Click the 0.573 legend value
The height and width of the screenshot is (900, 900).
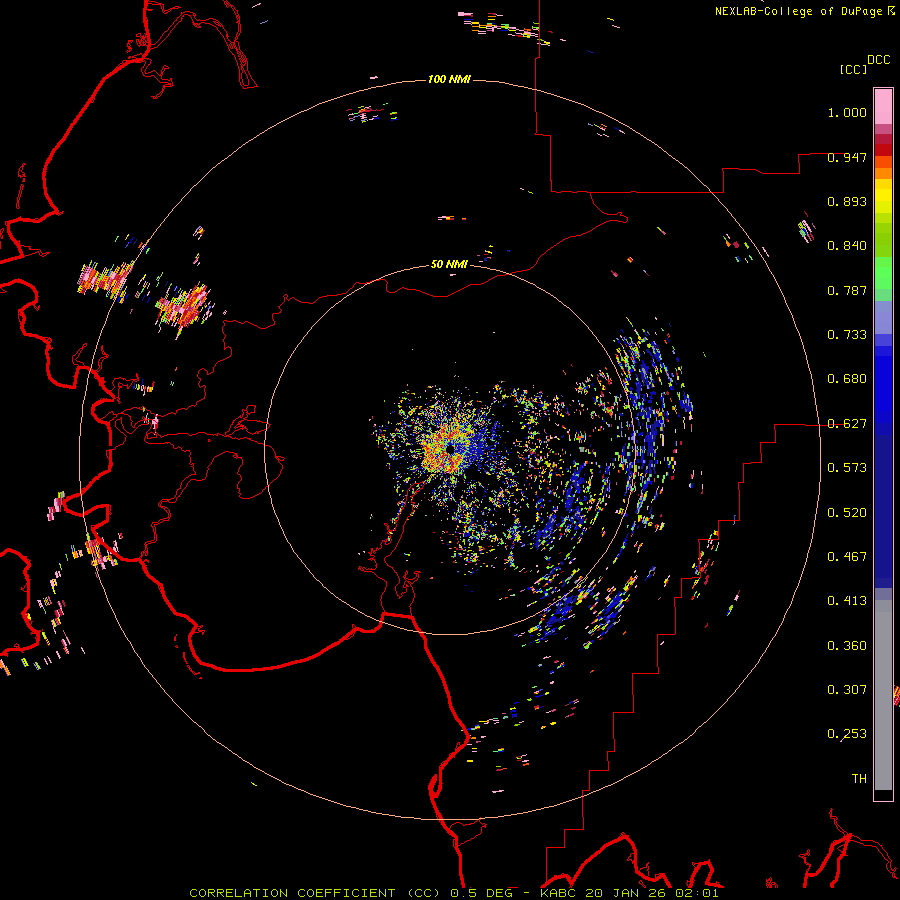[847, 468]
